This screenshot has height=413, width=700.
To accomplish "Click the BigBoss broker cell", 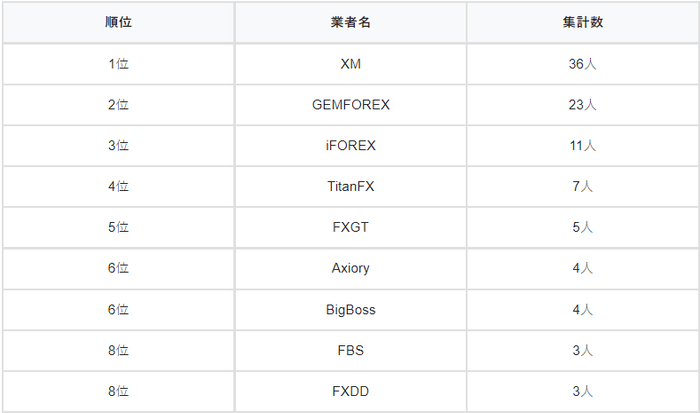I will click(351, 309).
